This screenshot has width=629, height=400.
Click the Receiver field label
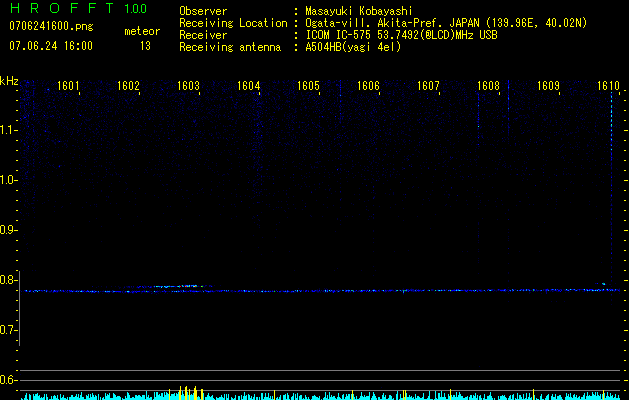(x=203, y=35)
